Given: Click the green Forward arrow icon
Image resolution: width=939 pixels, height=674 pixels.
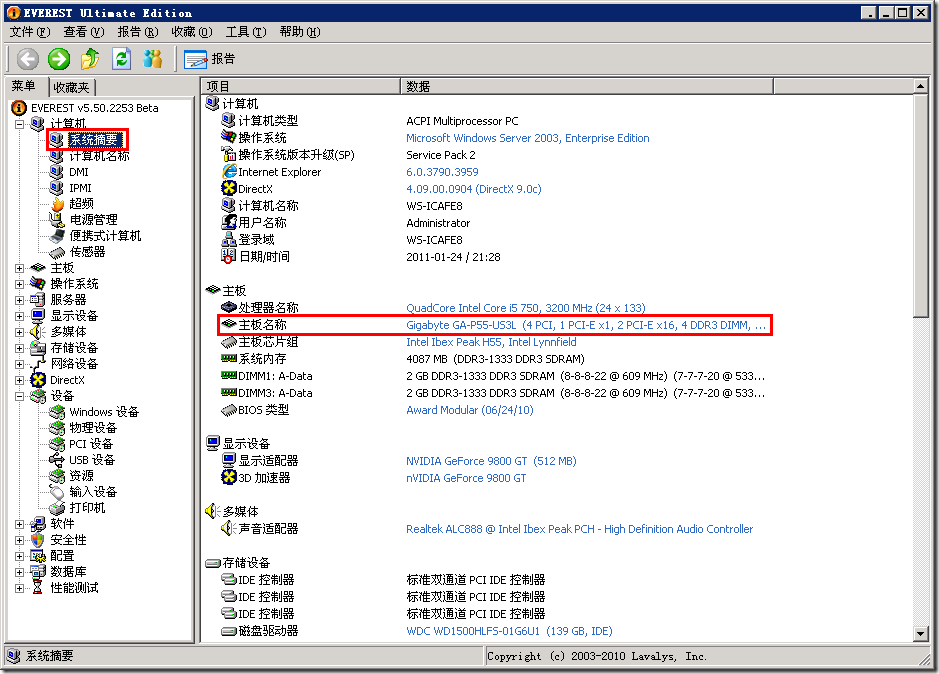Looking at the screenshot, I should pos(59,59).
